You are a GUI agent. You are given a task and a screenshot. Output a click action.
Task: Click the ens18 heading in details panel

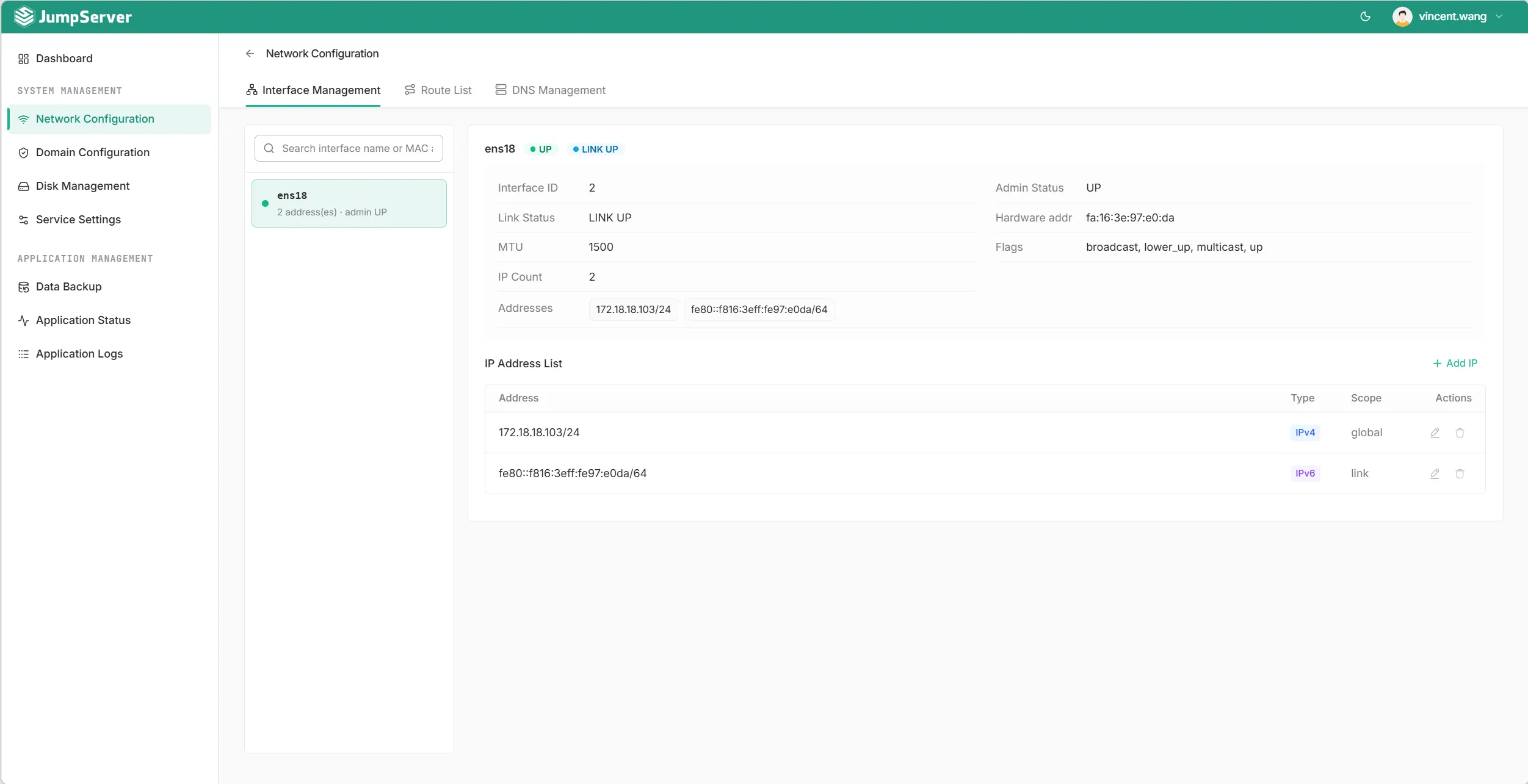tap(499, 149)
